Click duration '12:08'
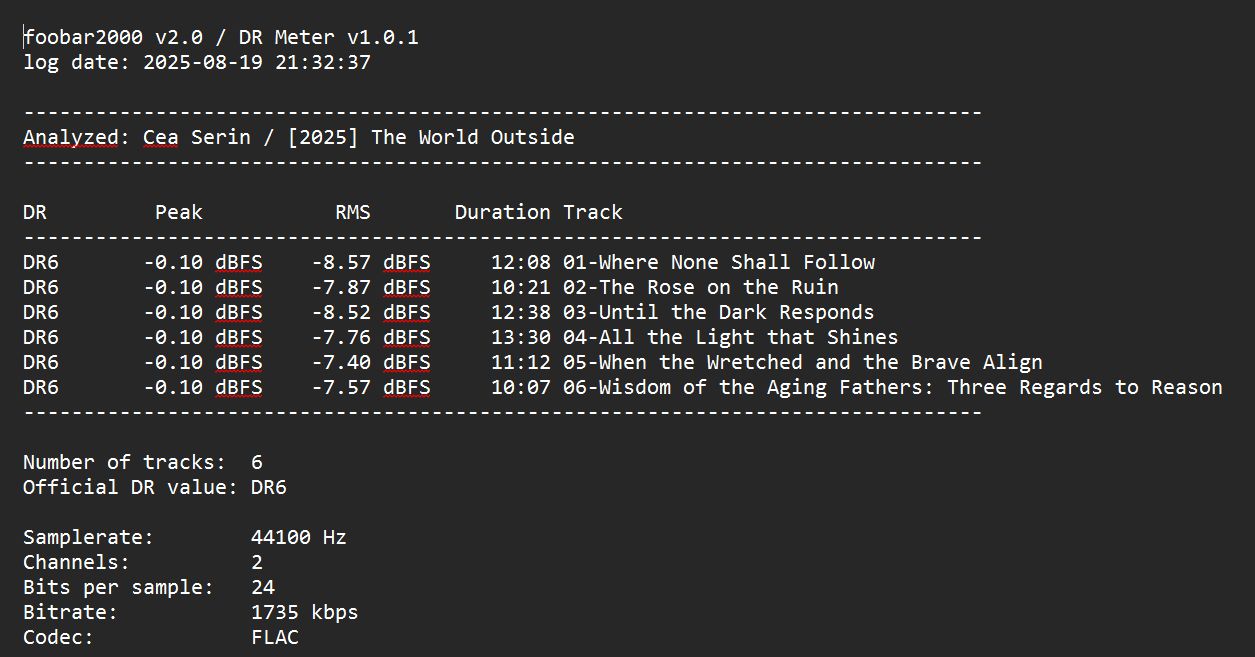Image resolution: width=1255 pixels, height=657 pixels. tap(521, 262)
